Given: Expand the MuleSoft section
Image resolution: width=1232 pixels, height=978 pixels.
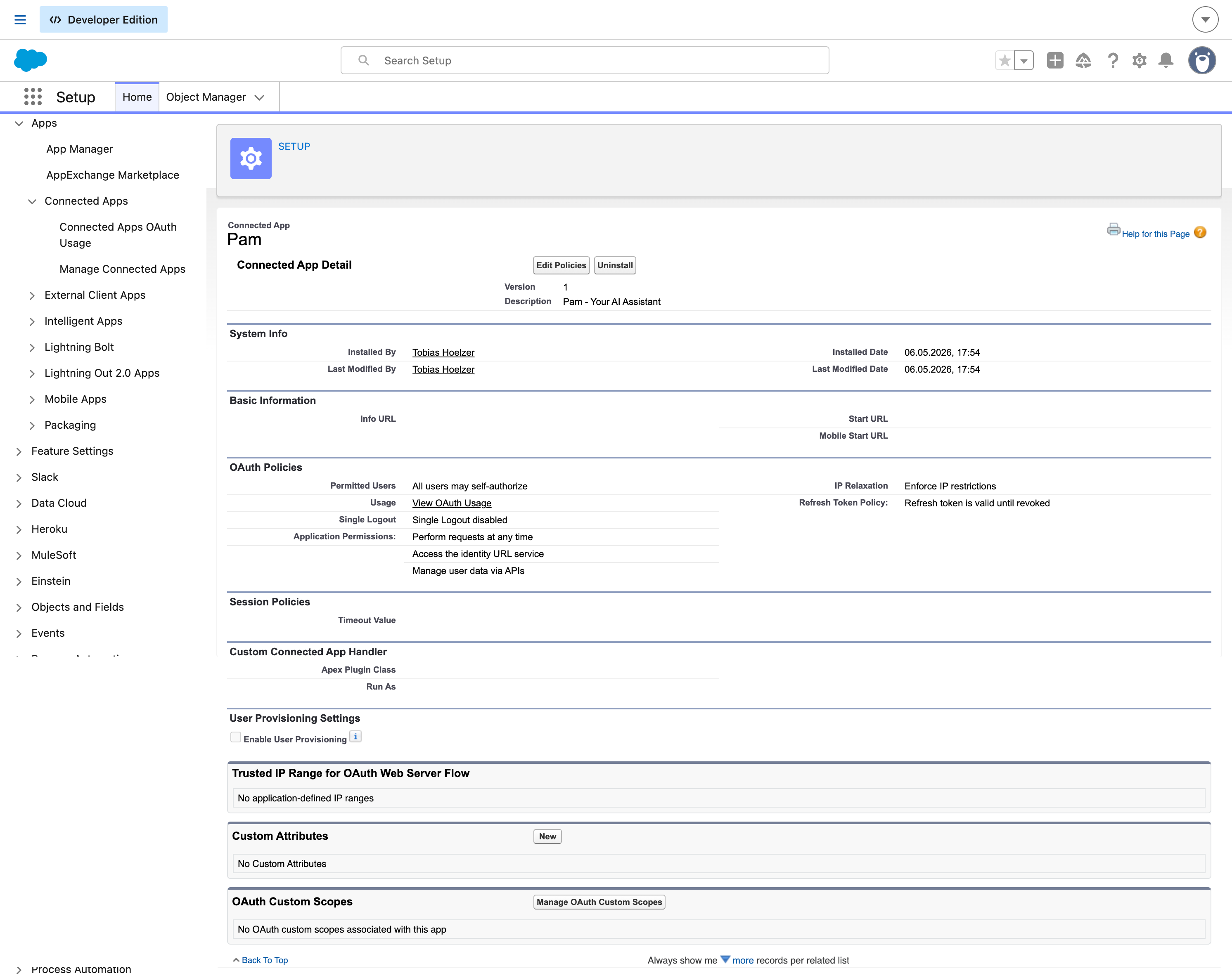Looking at the screenshot, I should 19,555.
